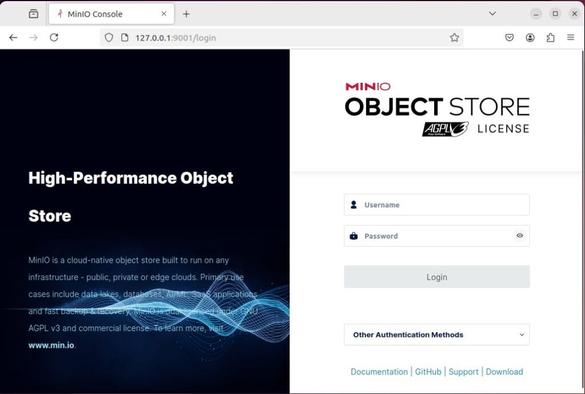Image resolution: width=585 pixels, height=394 pixels.
Task: Open the Download link
Action: coord(504,372)
